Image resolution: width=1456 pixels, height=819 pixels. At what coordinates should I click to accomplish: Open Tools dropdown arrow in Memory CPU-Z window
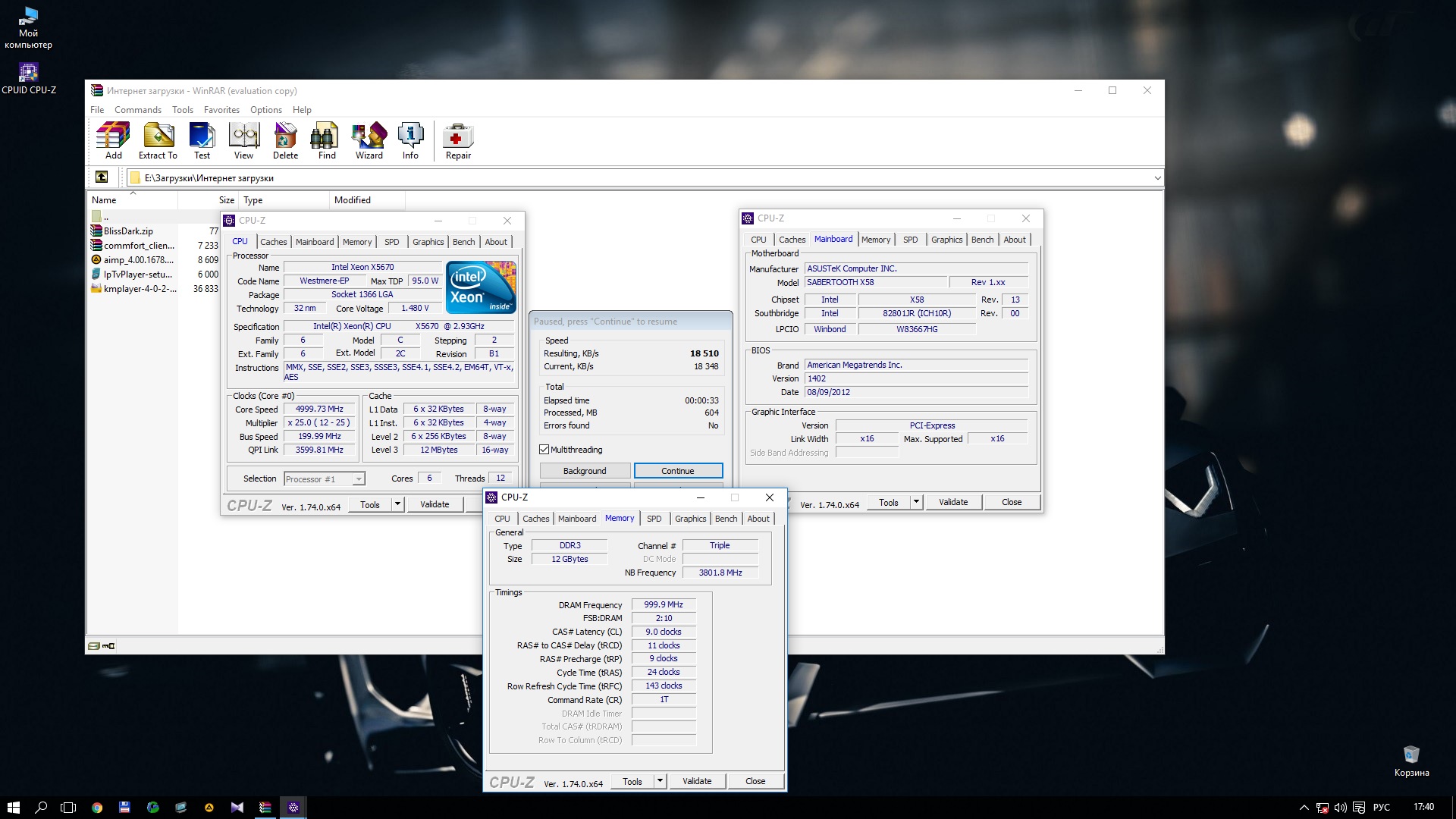coord(660,781)
